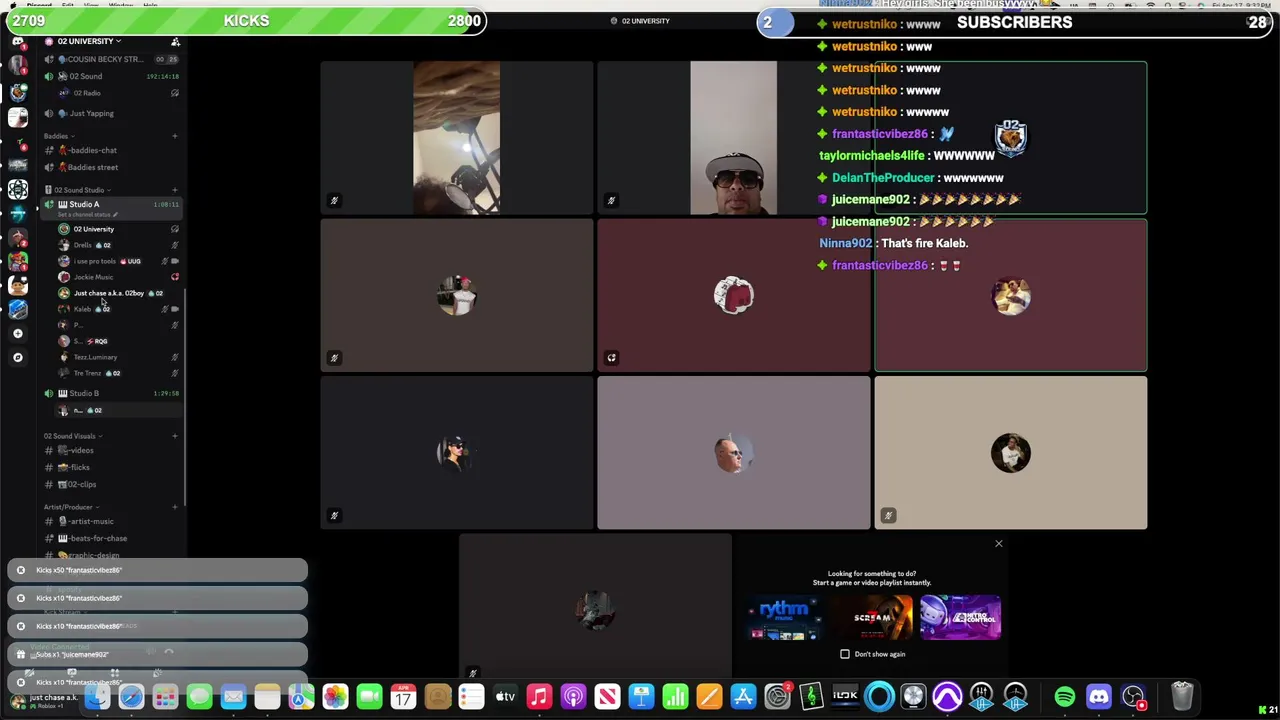Join the COUSIN BECKY STR voice channel
1280x720 pixels.
[111, 59]
